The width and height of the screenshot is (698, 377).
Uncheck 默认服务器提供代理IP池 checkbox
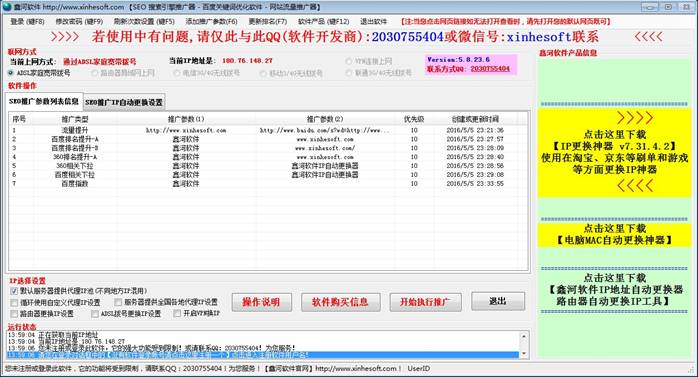click(x=14, y=291)
